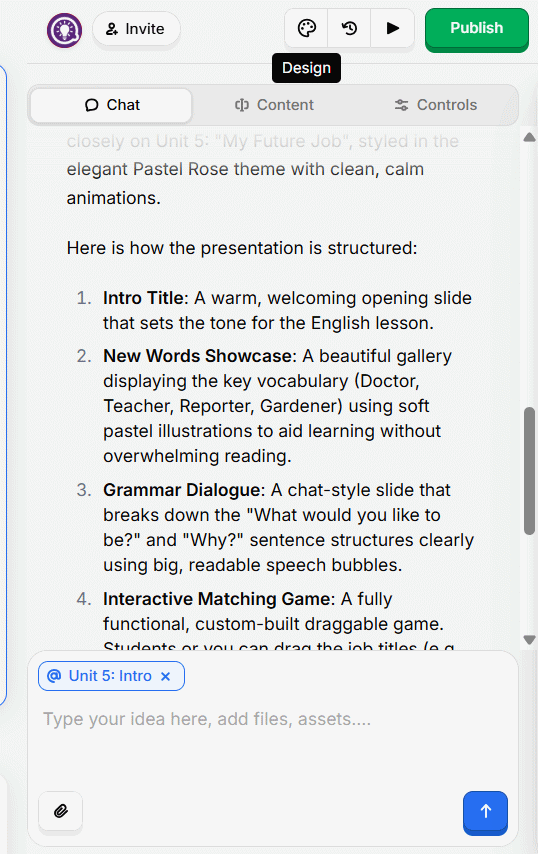Click the 'Interactive Matching Game' heading
538x854 pixels.
(x=217, y=599)
